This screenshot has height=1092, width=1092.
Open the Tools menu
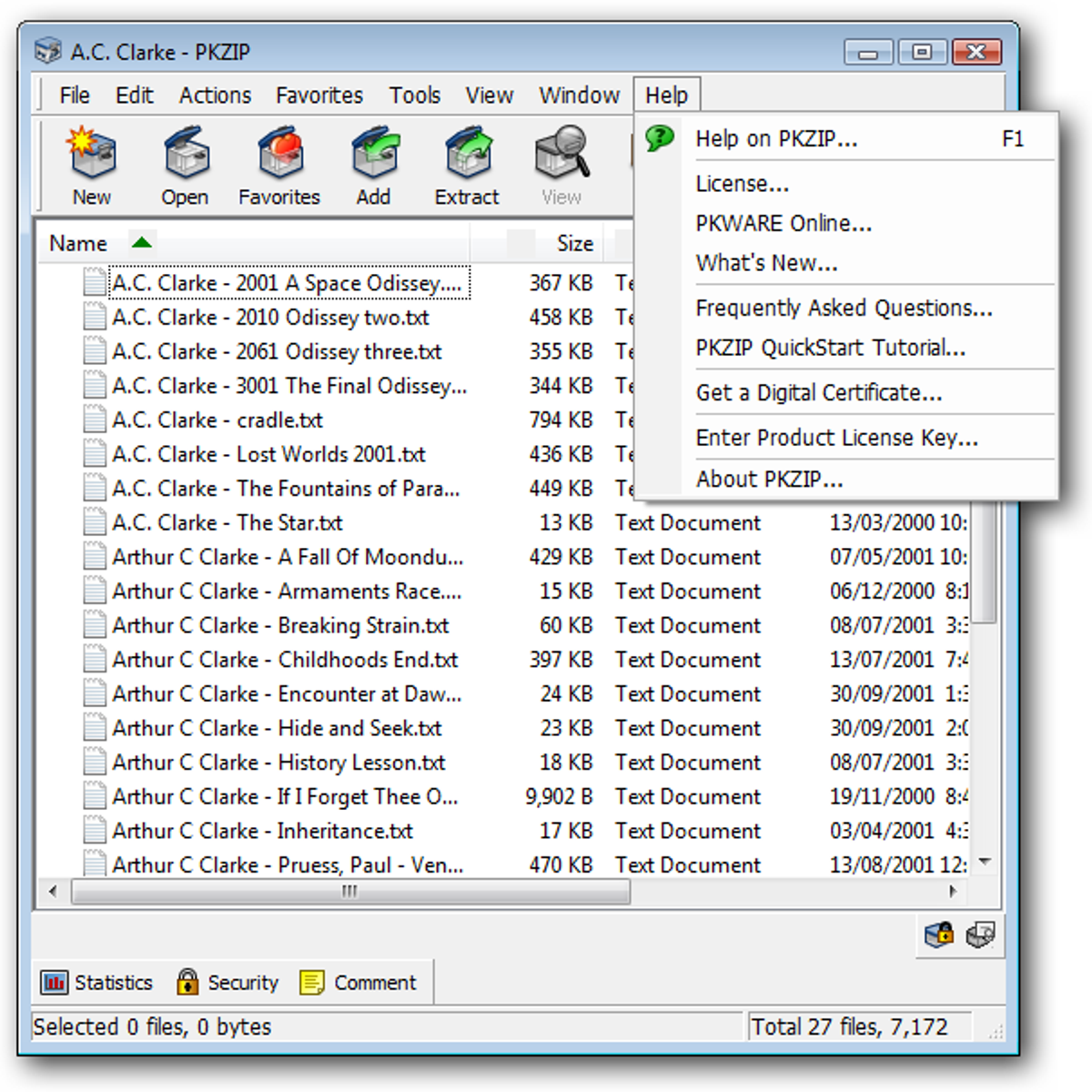[414, 95]
